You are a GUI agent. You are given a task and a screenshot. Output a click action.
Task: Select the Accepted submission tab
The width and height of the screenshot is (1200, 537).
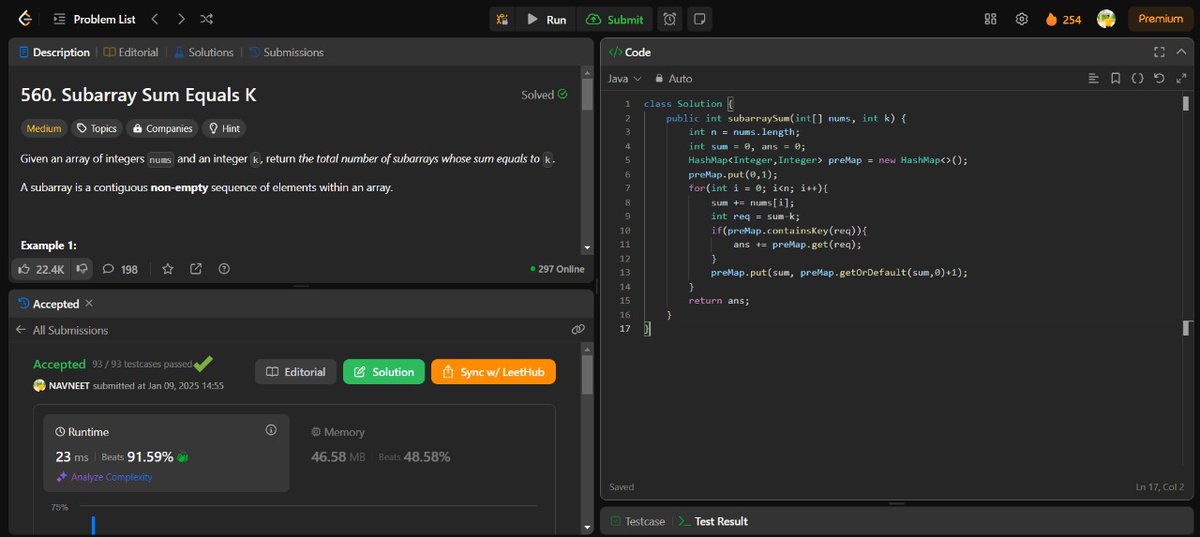coord(49,303)
